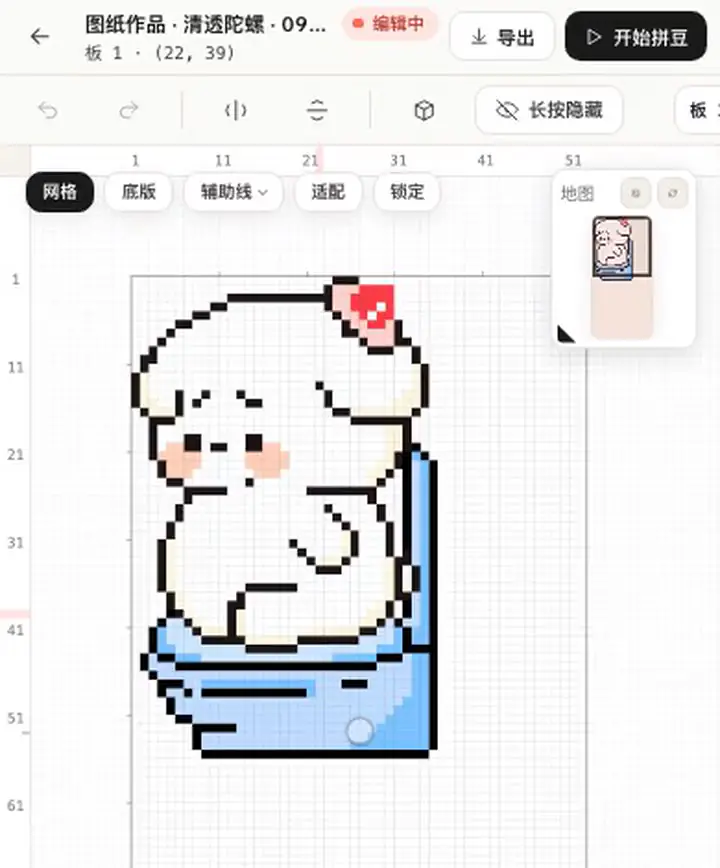This screenshot has width=720, height=868.
Task: Click the redo arrow icon
Action: coord(128,111)
